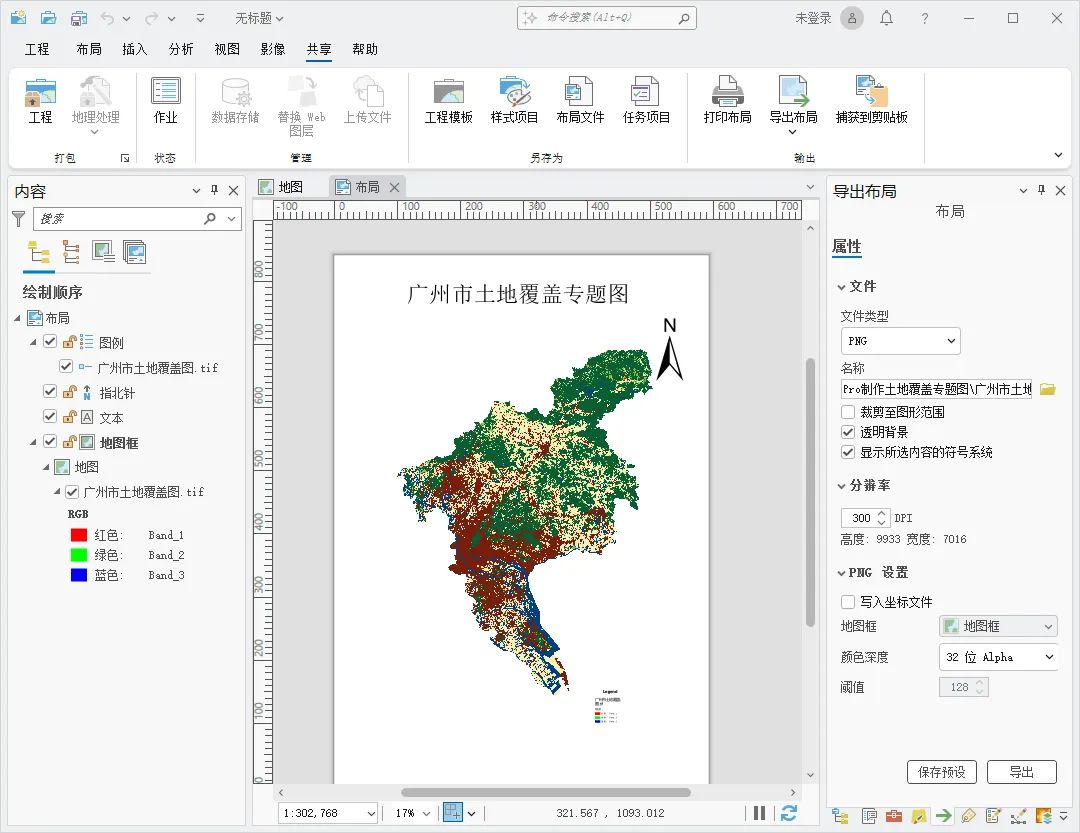The height and width of the screenshot is (833, 1080).
Task: Click 保存预设 button
Action: [942, 772]
